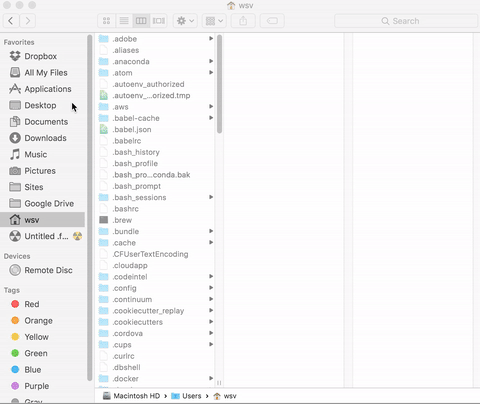
Task: Switch to icon view
Action: pos(106,21)
